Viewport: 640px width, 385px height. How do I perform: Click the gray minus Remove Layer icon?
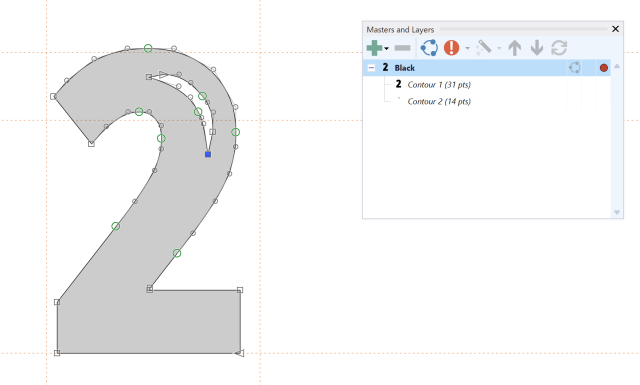pyautogui.click(x=402, y=48)
